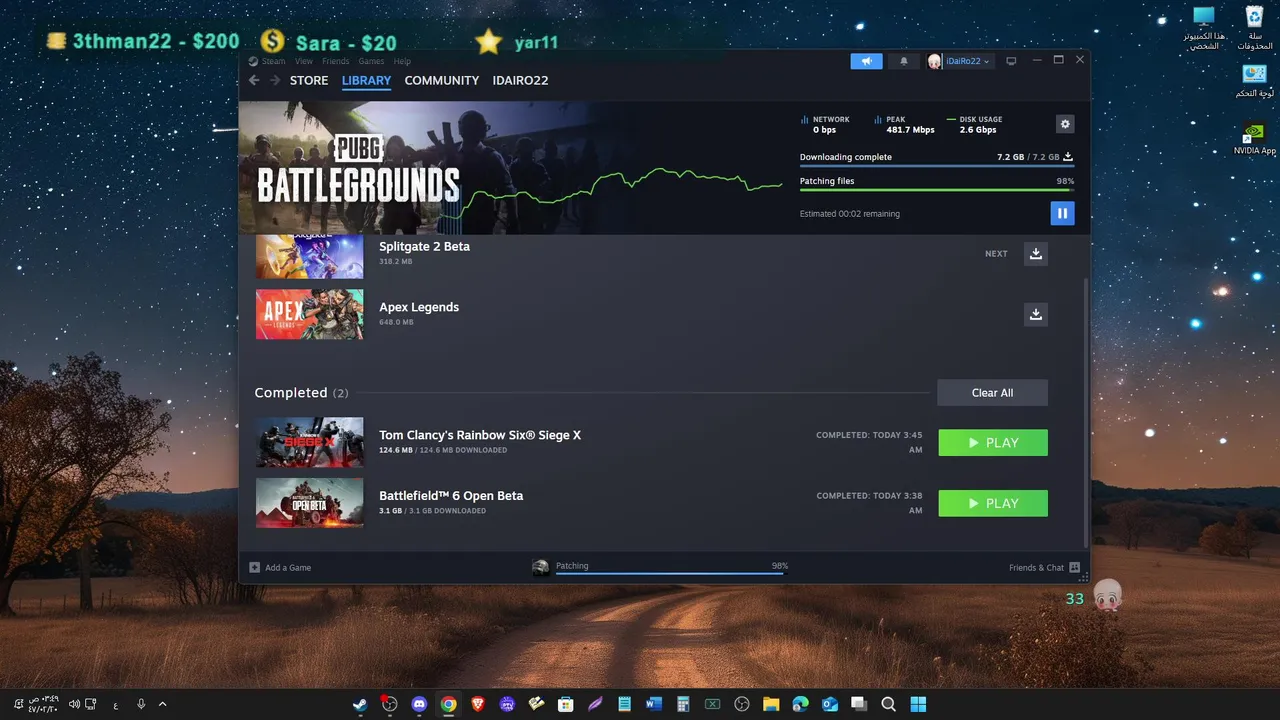The height and width of the screenshot is (720, 1280).
Task: Open Microsoft Edge from taskbar
Action: coord(800,704)
